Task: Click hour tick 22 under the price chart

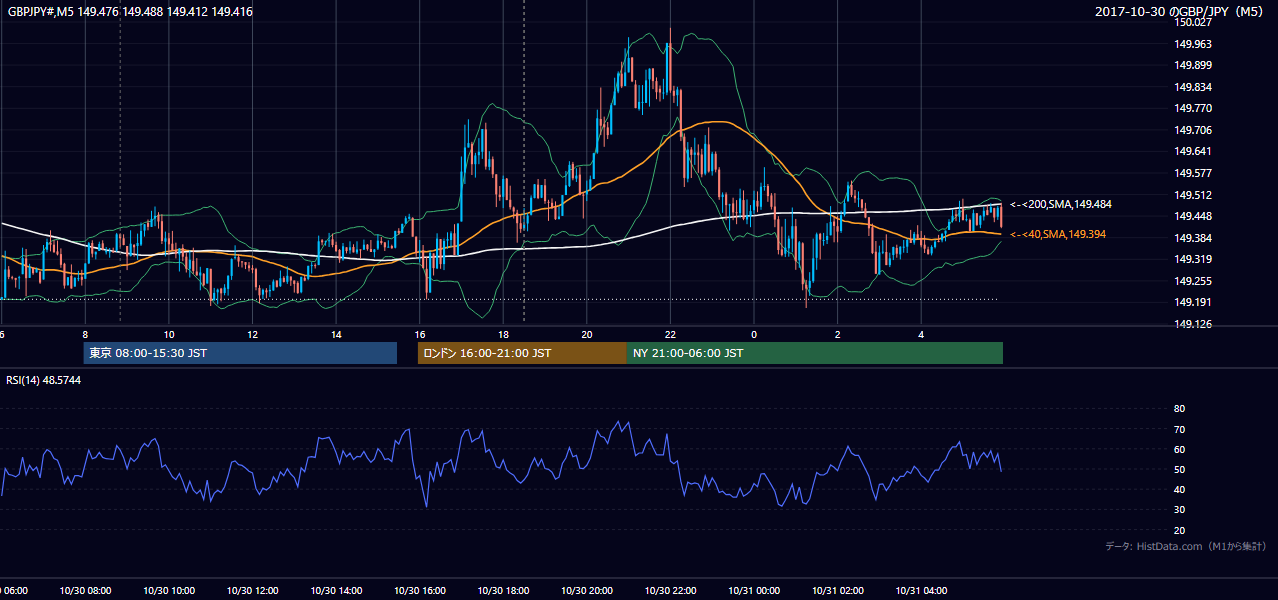Action: pyautogui.click(x=670, y=334)
